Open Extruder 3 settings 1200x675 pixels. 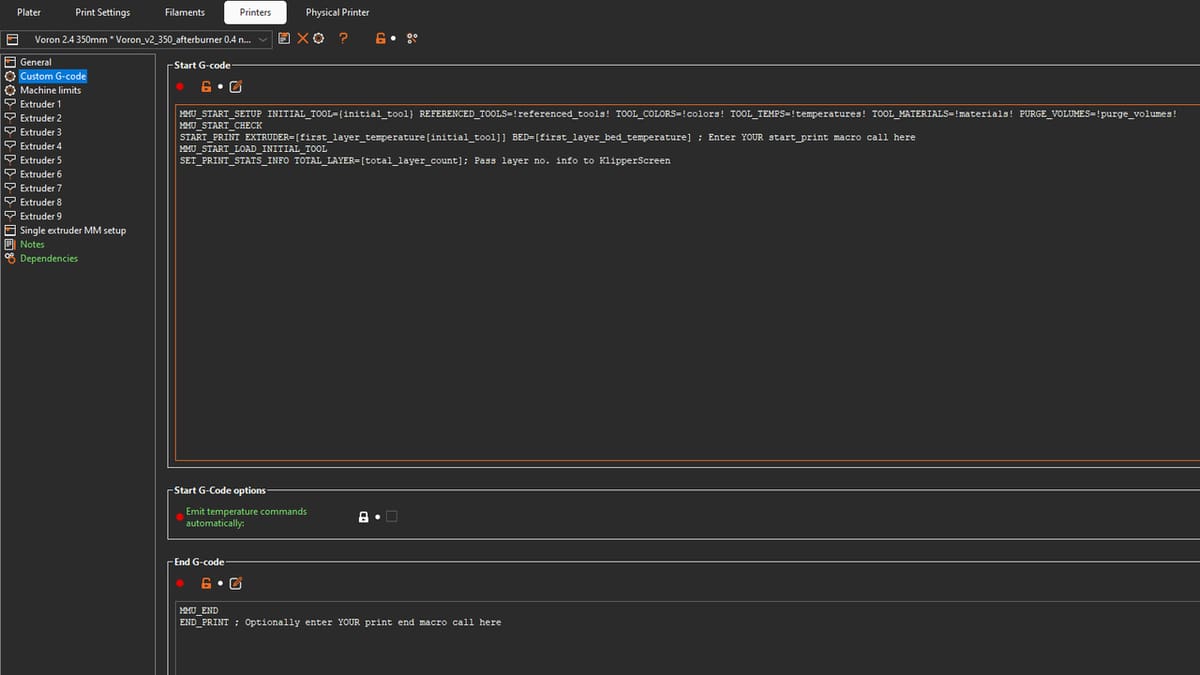click(x=41, y=132)
